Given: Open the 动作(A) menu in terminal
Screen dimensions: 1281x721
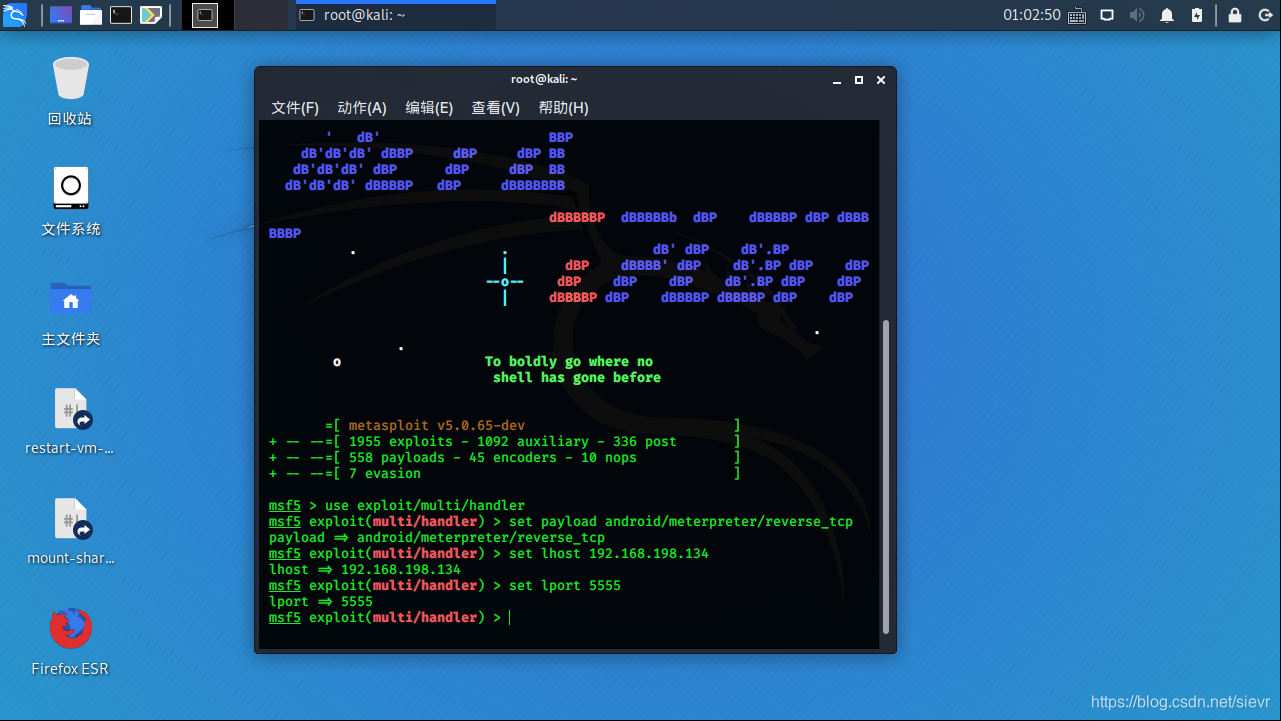Looking at the screenshot, I should [x=362, y=108].
